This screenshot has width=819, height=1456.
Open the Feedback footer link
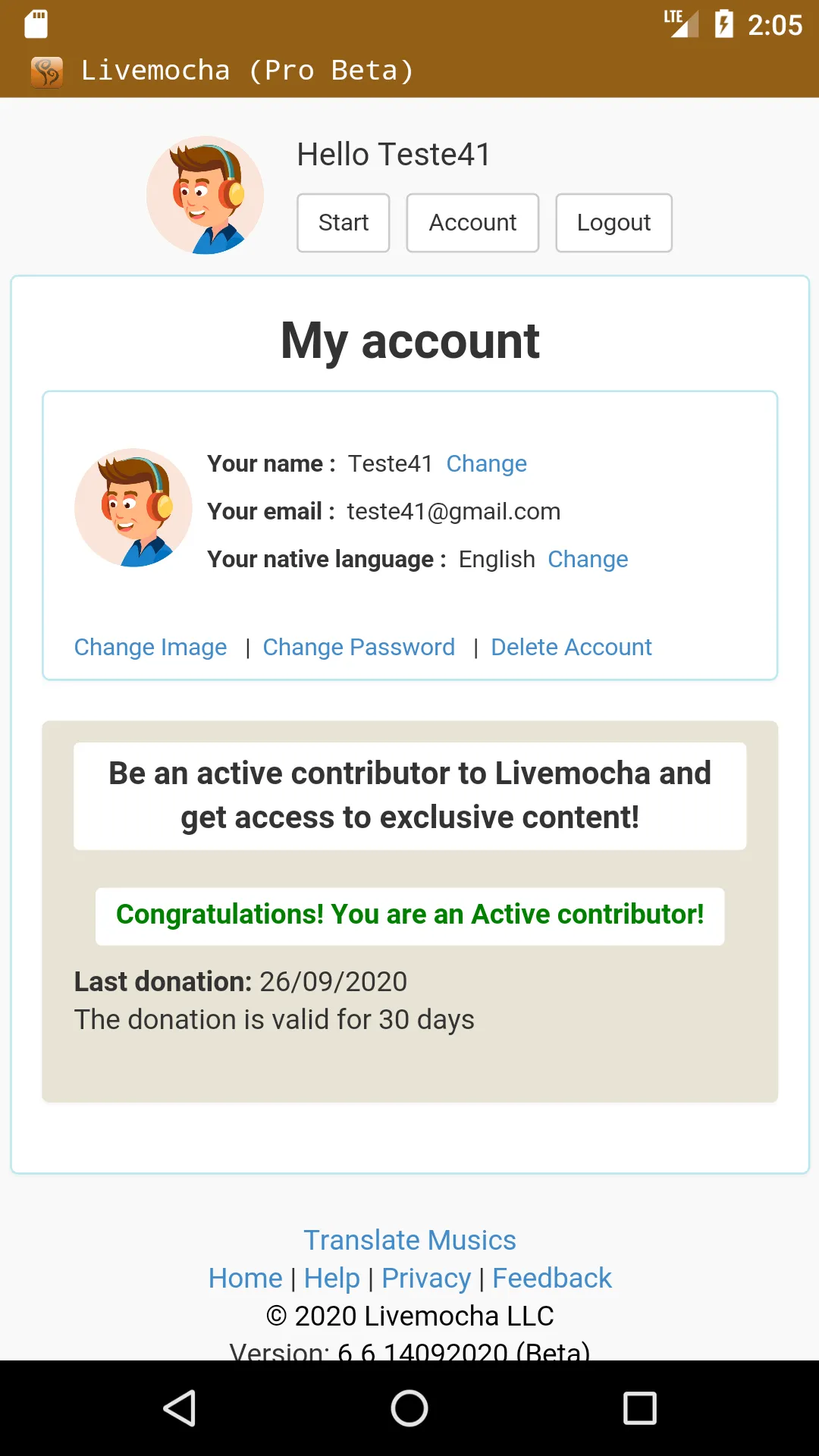551,1278
